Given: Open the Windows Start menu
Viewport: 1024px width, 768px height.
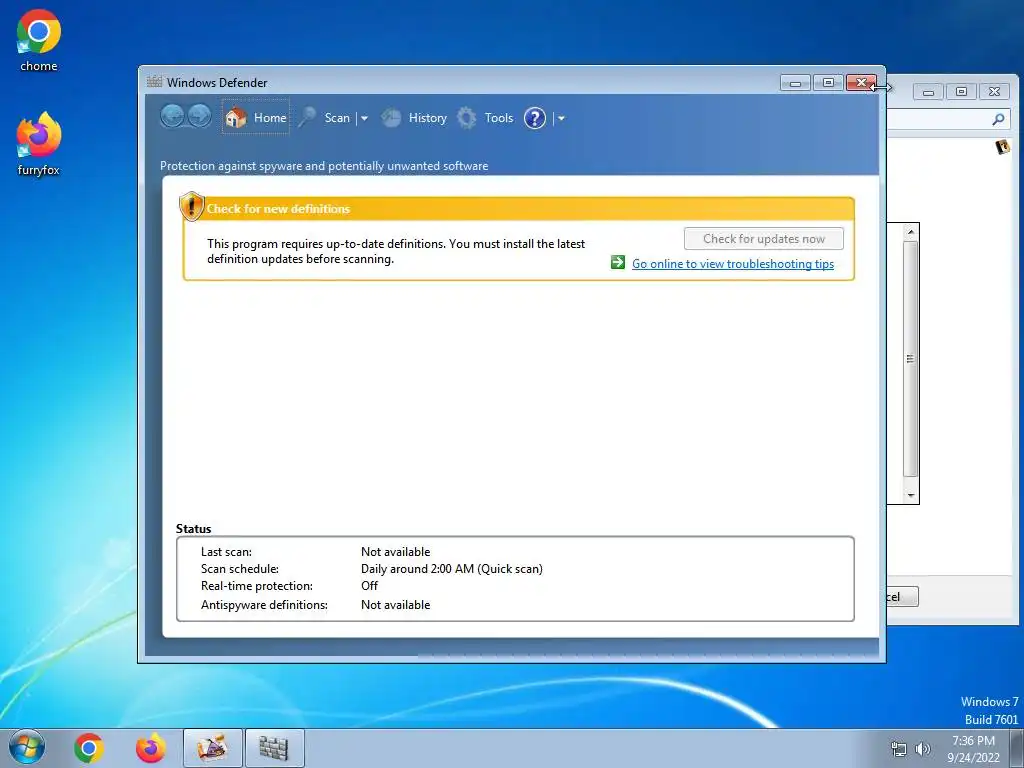Looking at the screenshot, I should coord(27,748).
